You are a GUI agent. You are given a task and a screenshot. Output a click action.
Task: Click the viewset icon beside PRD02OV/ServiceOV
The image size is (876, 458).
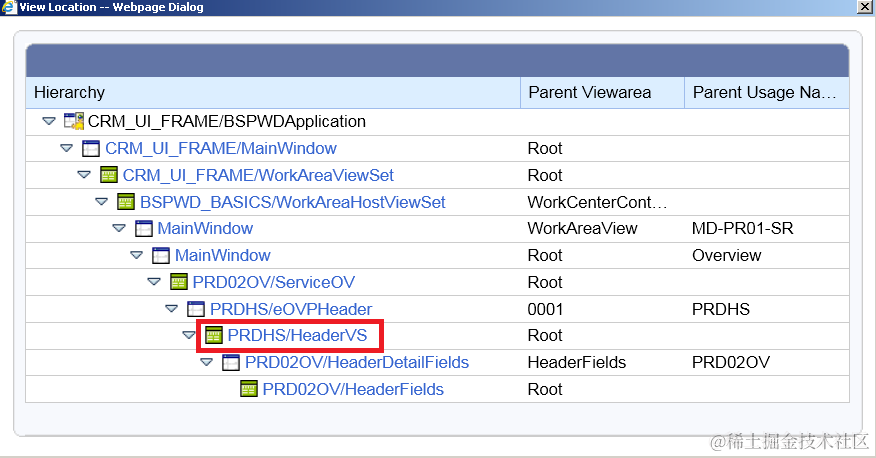tap(178, 282)
